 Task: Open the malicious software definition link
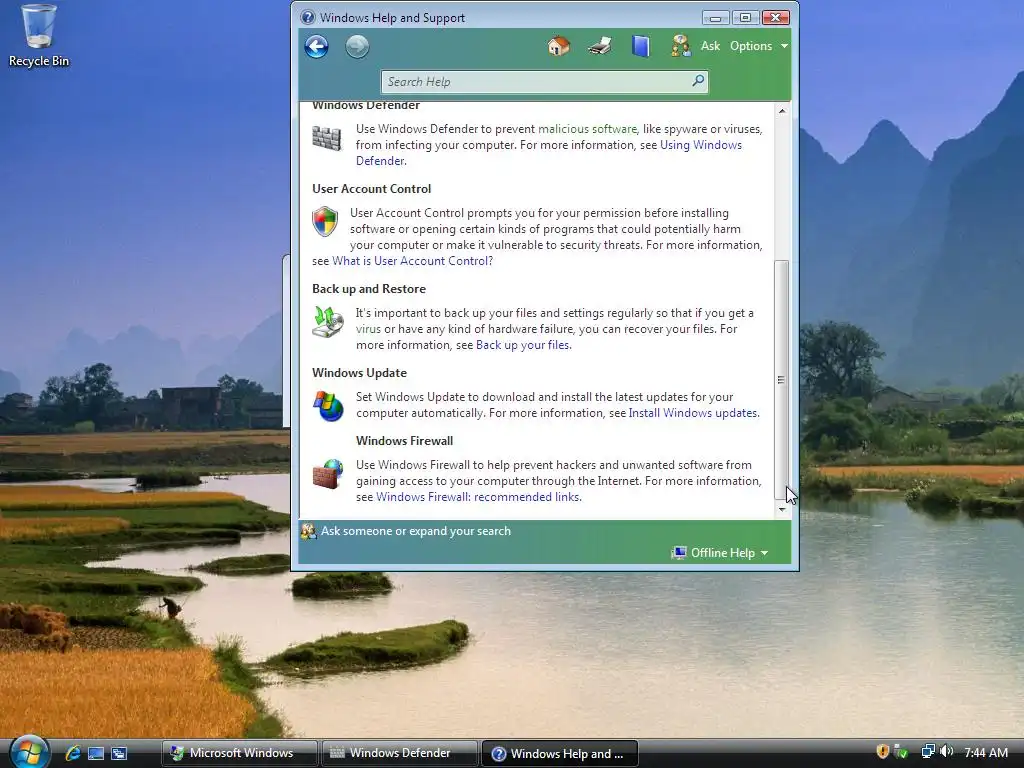pos(587,129)
